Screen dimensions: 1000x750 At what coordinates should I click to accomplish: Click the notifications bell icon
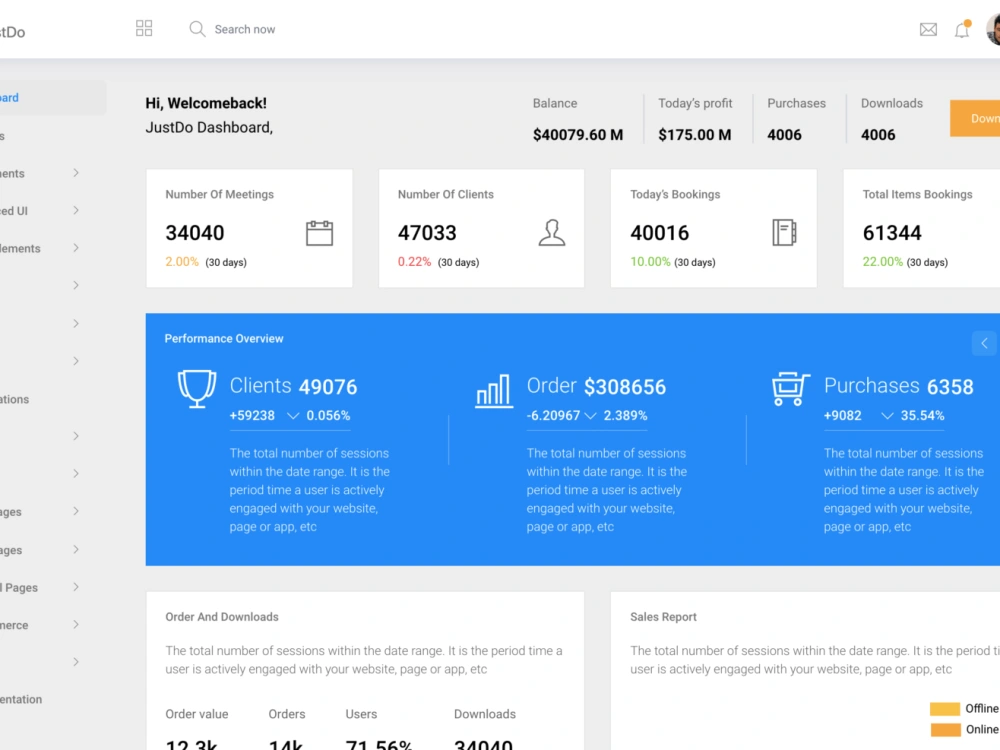tap(961, 29)
